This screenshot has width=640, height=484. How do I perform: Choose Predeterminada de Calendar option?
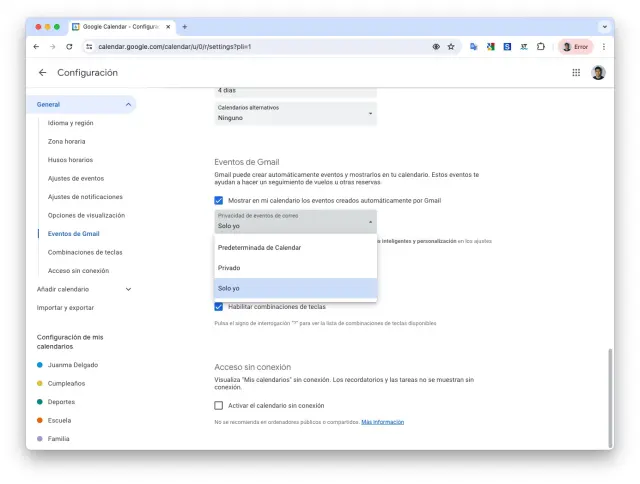point(260,247)
